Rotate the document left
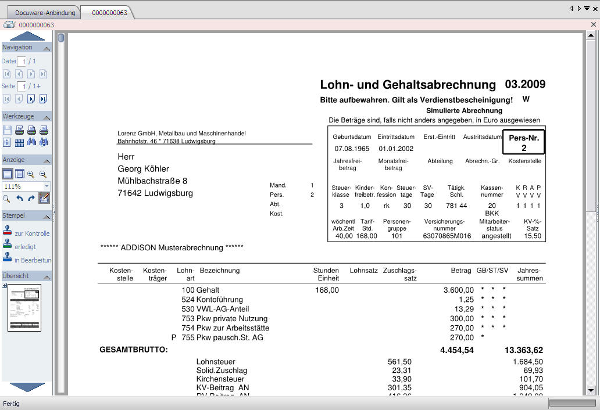 coord(20,199)
